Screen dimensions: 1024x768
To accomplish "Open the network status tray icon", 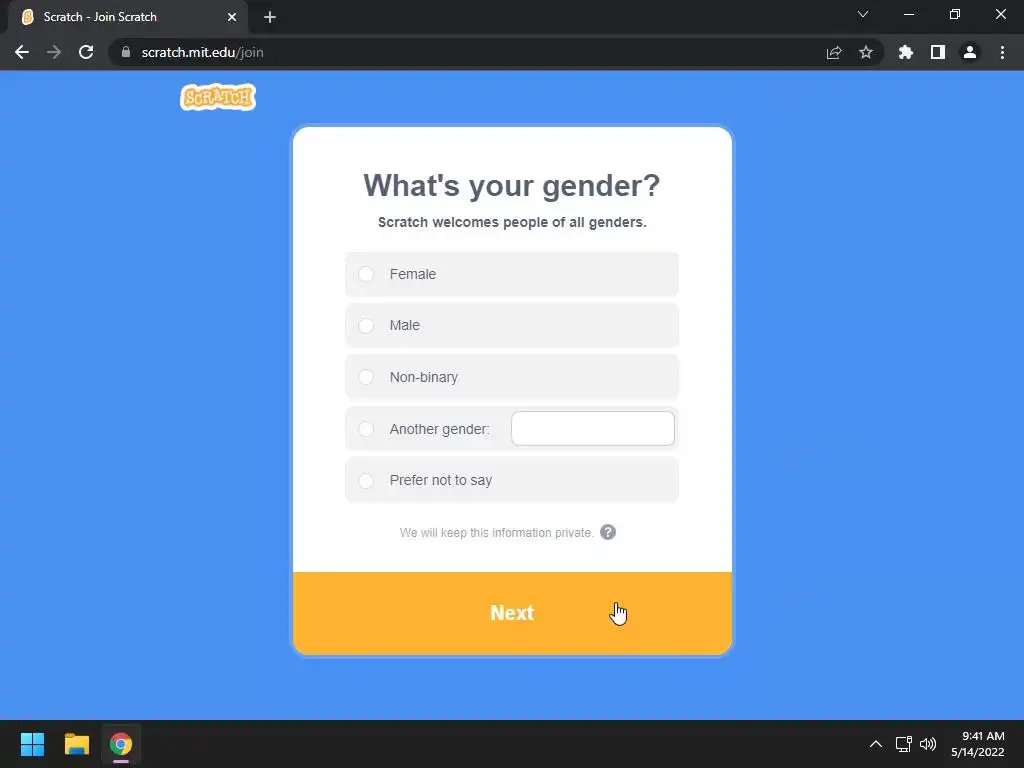I will pos(904,744).
